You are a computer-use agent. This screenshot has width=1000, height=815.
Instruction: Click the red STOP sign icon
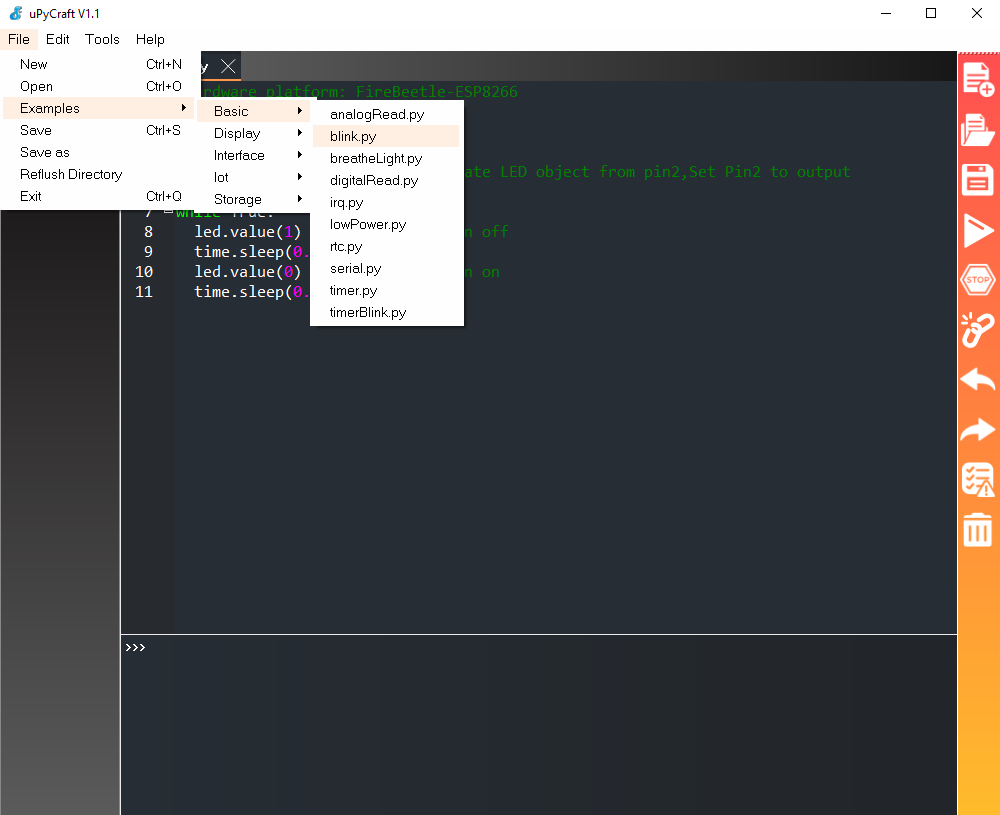977,281
